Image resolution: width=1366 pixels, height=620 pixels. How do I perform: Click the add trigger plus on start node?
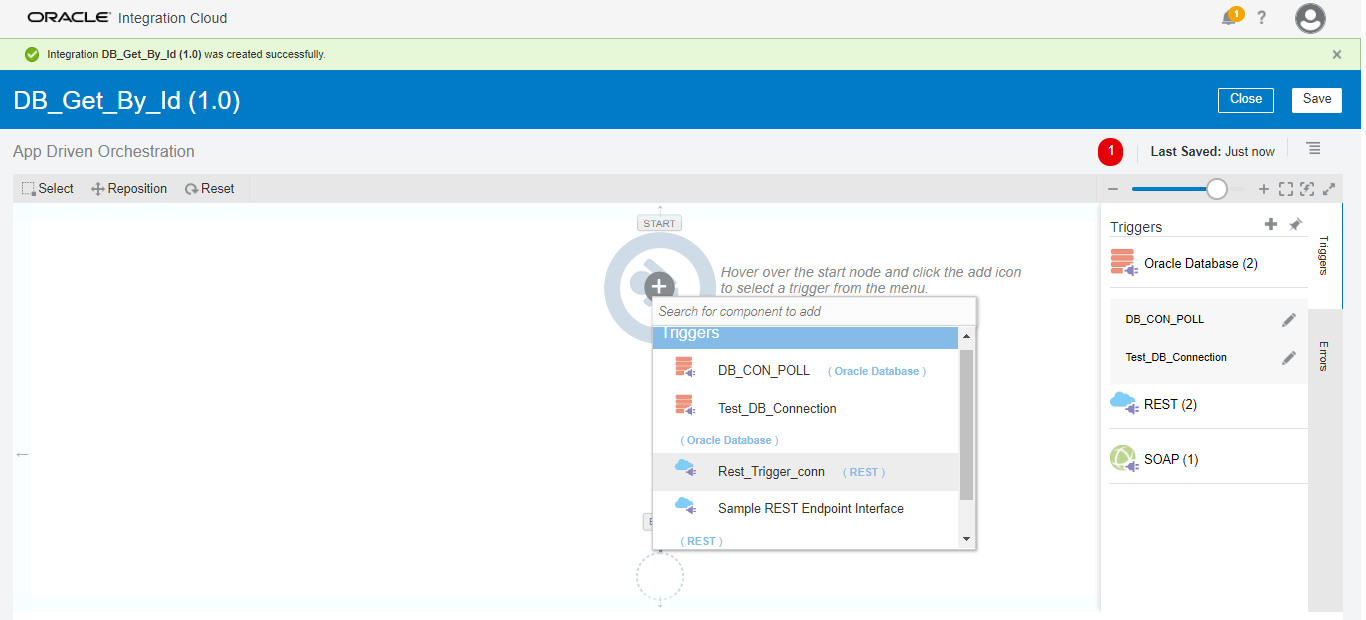click(x=658, y=286)
